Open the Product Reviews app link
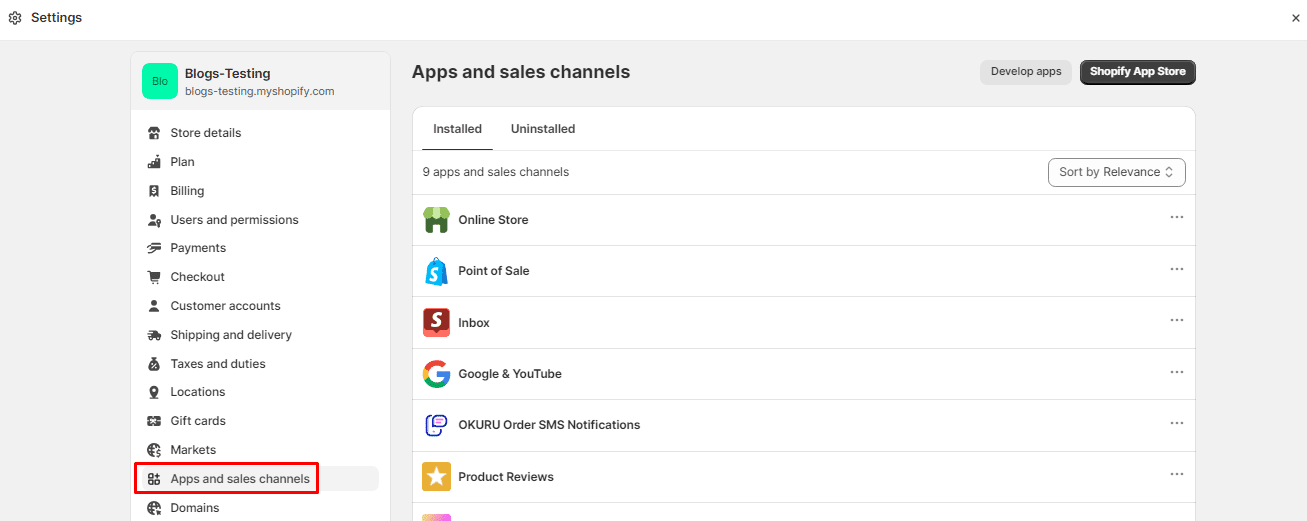 pyautogui.click(x=506, y=477)
